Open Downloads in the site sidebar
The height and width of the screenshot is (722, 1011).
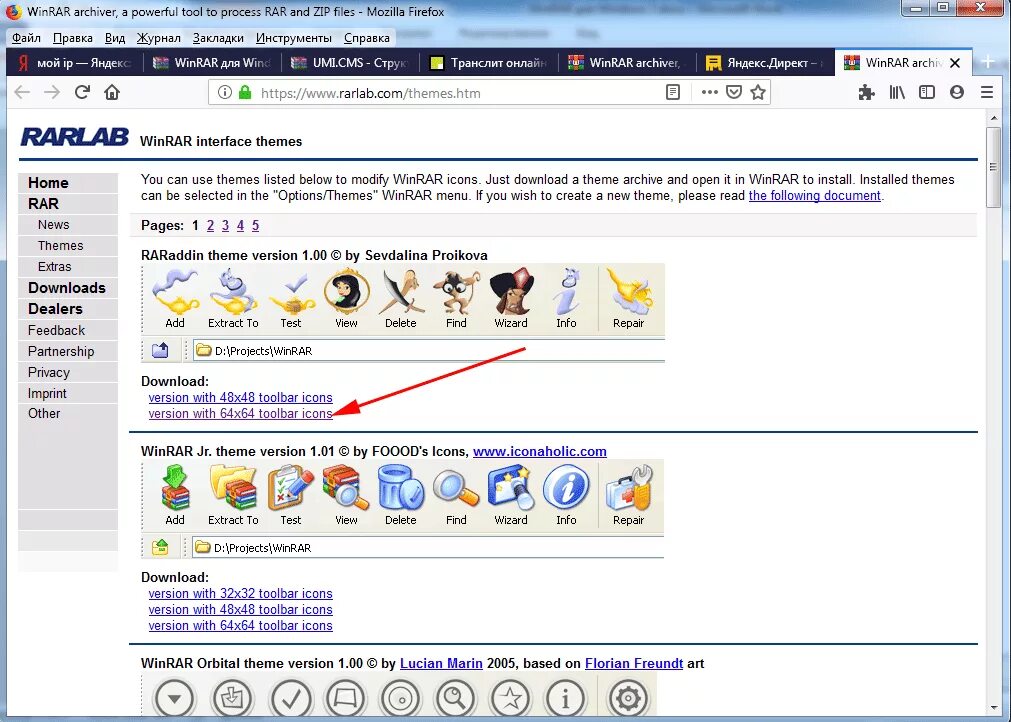[x=66, y=288]
